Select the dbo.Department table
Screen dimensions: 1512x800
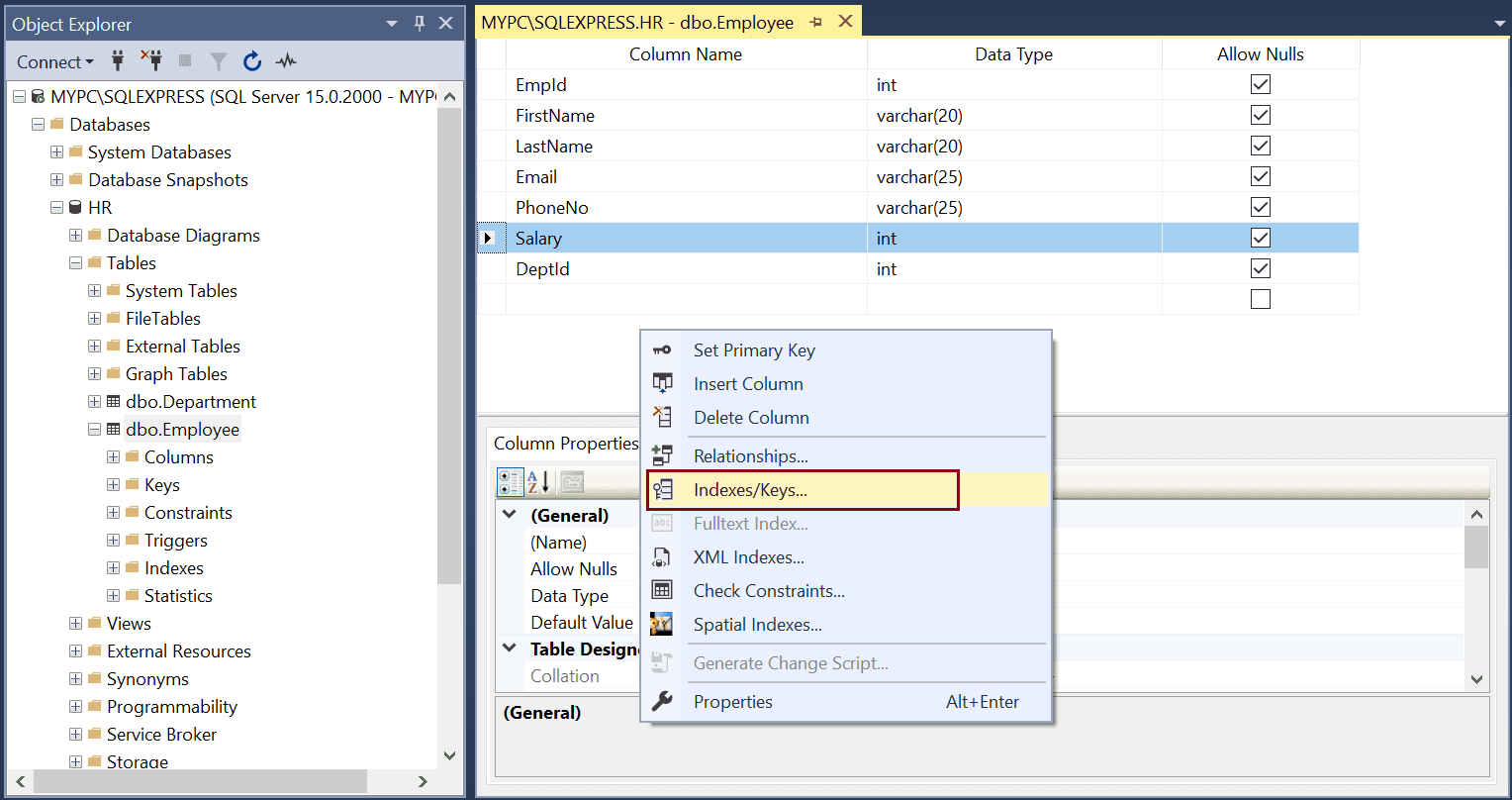click(190, 402)
